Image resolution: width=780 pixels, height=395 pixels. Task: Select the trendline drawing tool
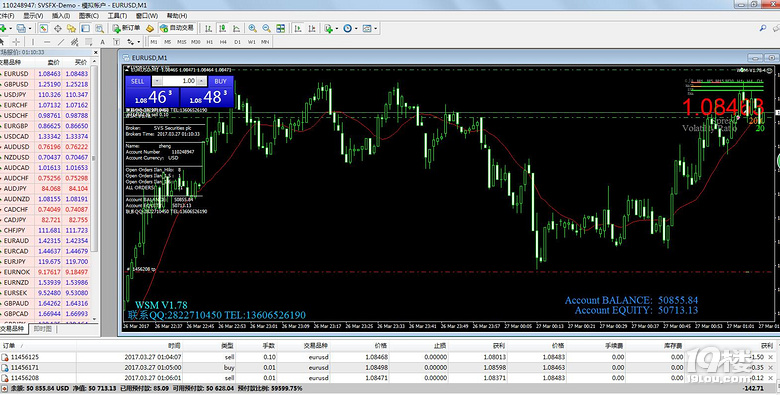[x=61, y=42]
